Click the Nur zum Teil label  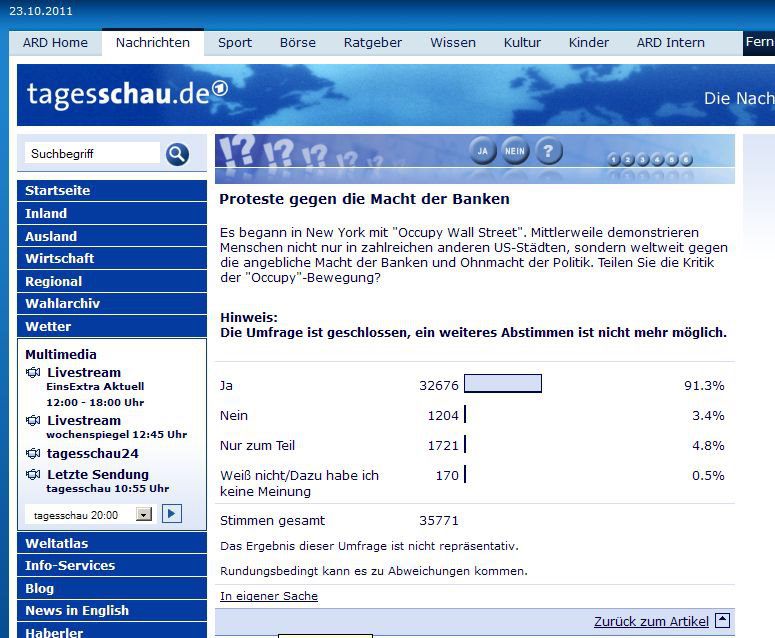(x=257, y=445)
